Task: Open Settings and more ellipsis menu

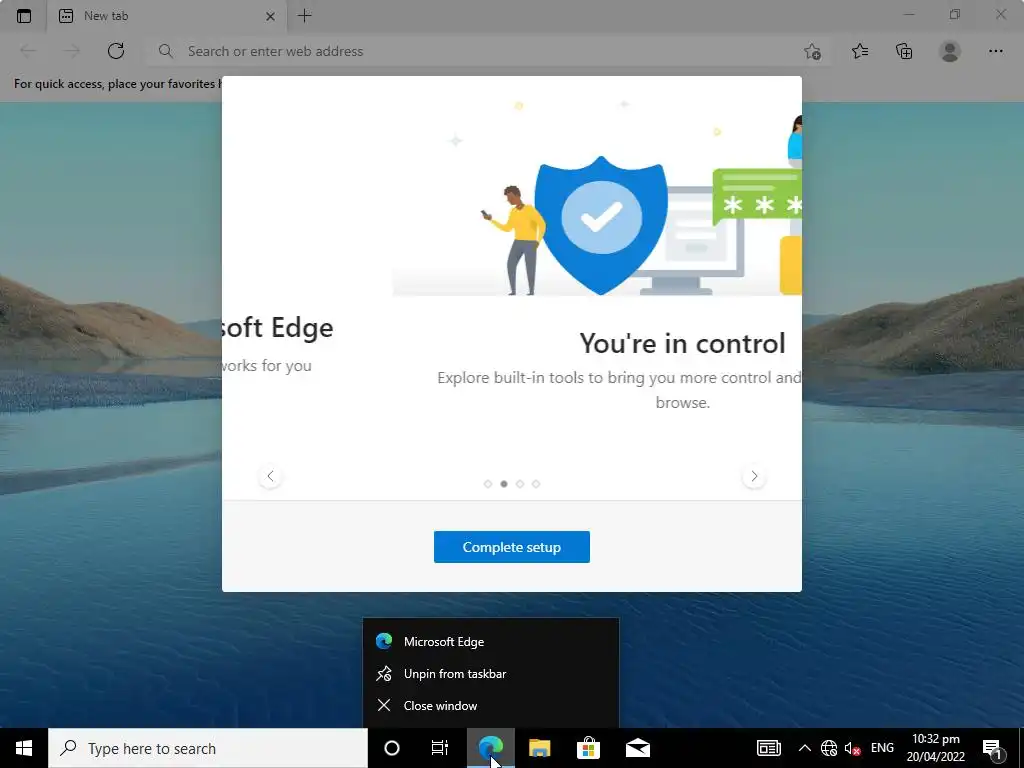Action: tap(995, 51)
